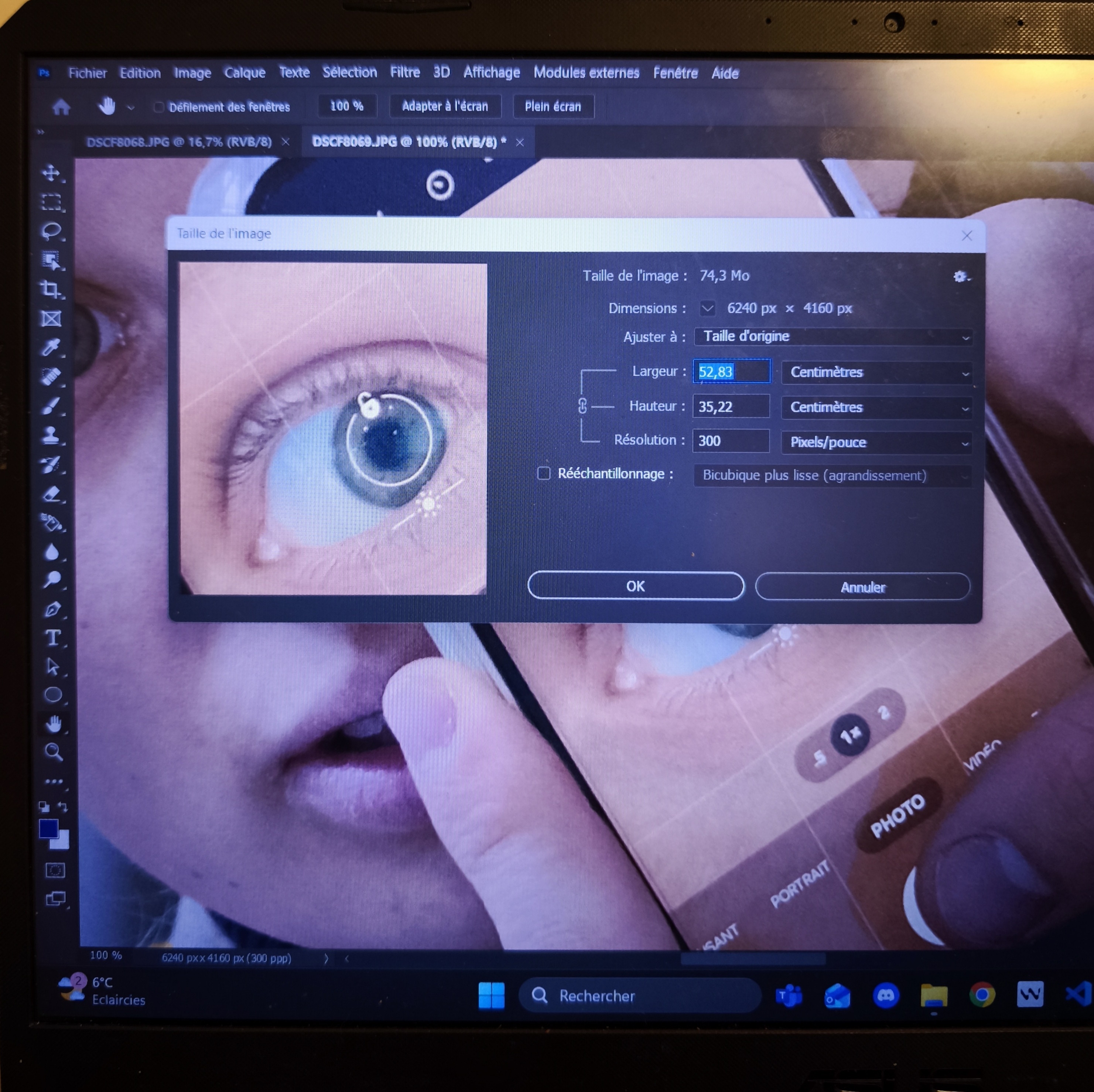The width and height of the screenshot is (1094, 1092).
Task: Select the Zoom magnifier tool
Action: pyautogui.click(x=53, y=752)
